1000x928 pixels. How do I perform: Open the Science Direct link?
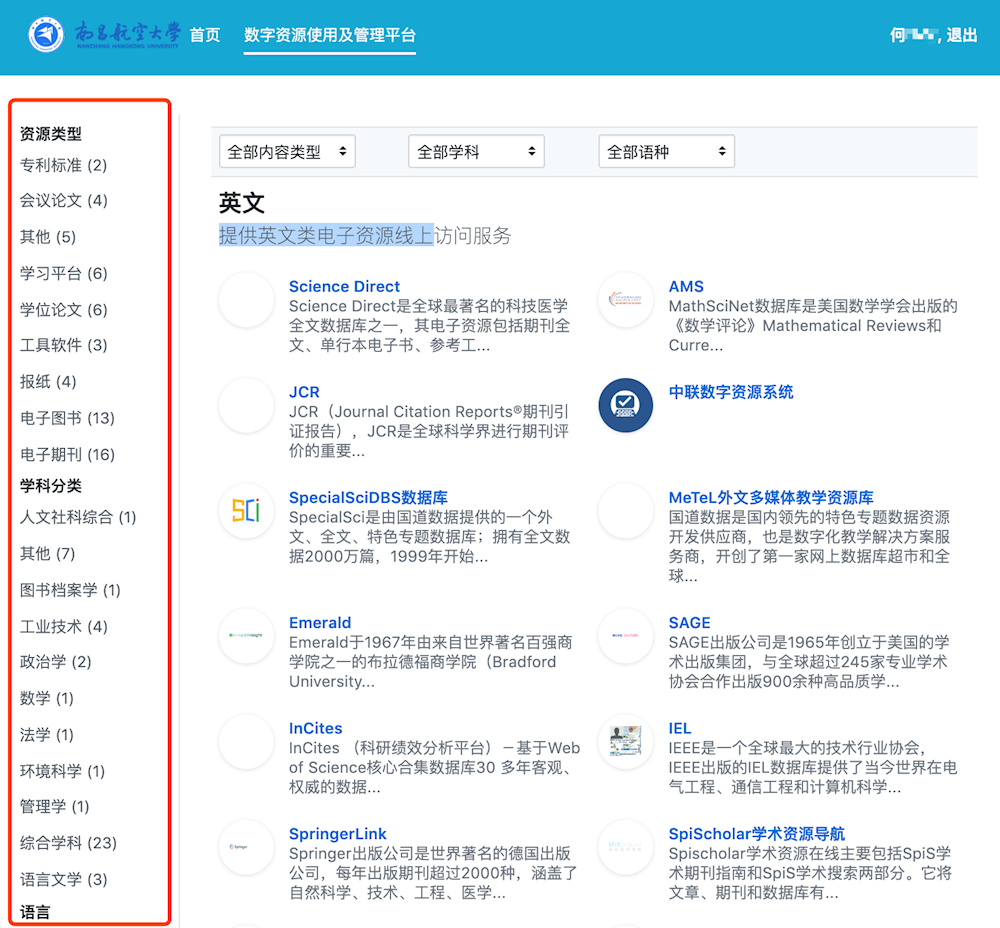coord(344,286)
